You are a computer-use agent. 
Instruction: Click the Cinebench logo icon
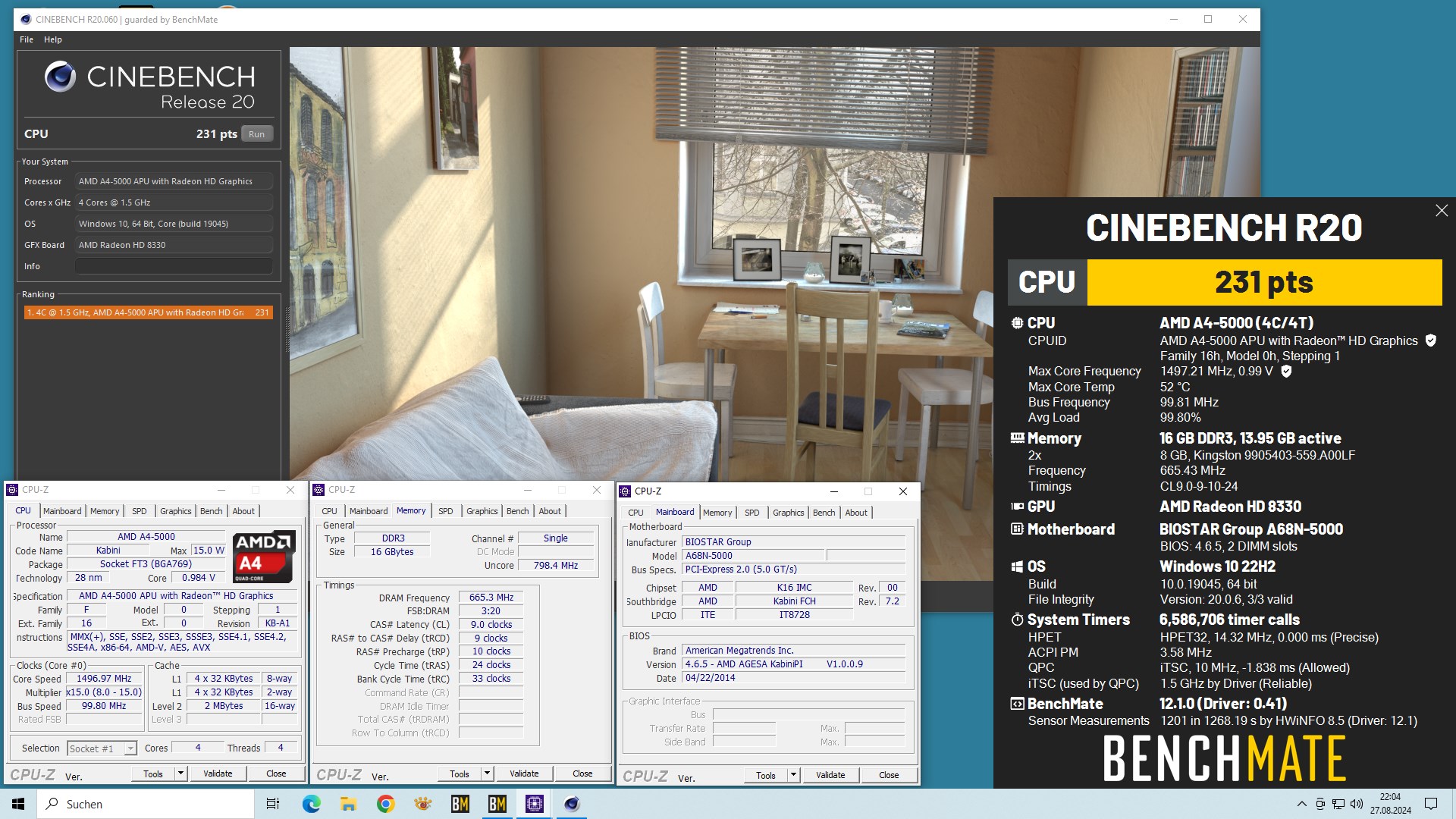click(60, 77)
